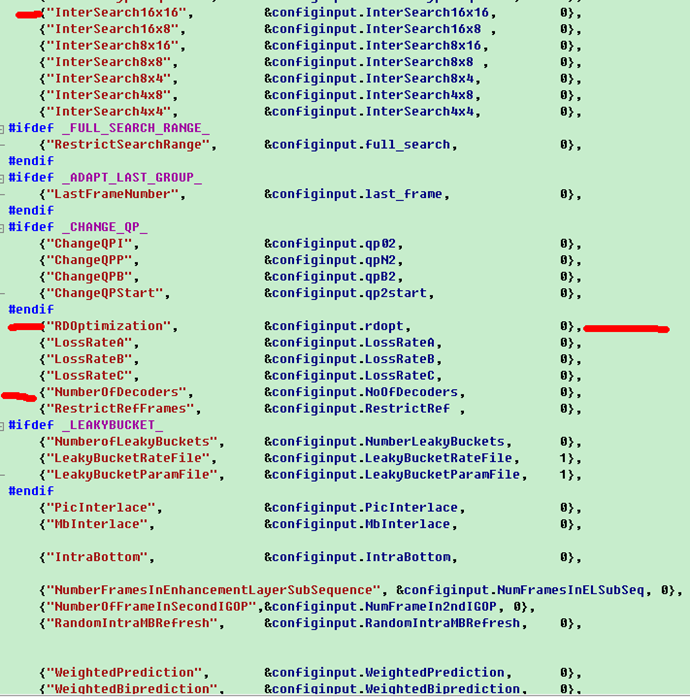Click the "NumberOfFrameInSecondIGOP" string literal
The height and width of the screenshot is (697, 690).
(x=151, y=607)
